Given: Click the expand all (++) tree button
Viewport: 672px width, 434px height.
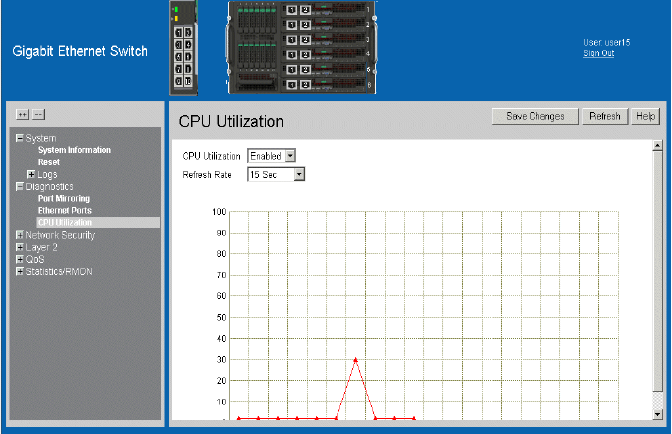Looking at the screenshot, I should pyautogui.click(x=23, y=115).
